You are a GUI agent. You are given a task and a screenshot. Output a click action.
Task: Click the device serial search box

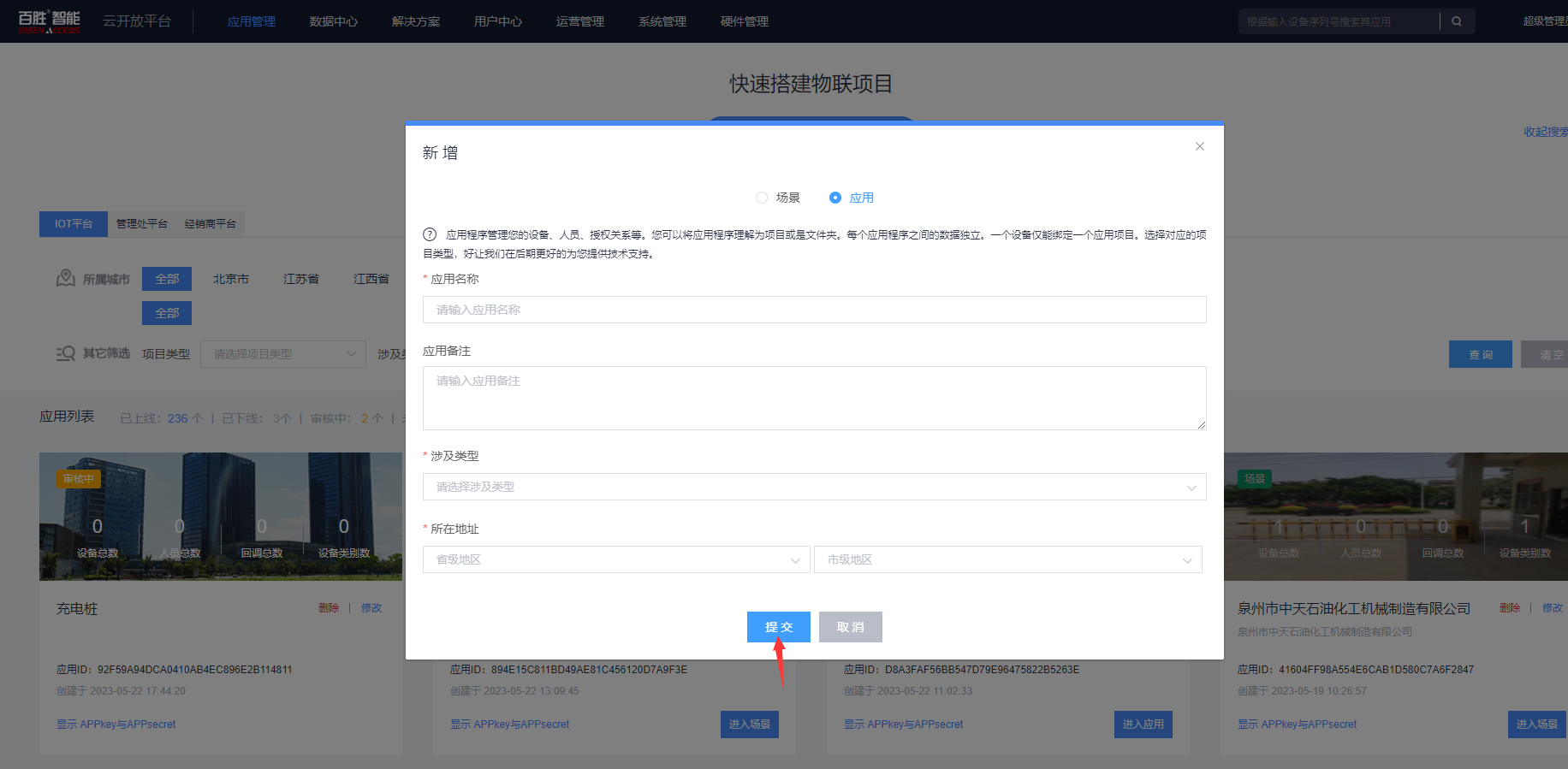[x=1338, y=21]
